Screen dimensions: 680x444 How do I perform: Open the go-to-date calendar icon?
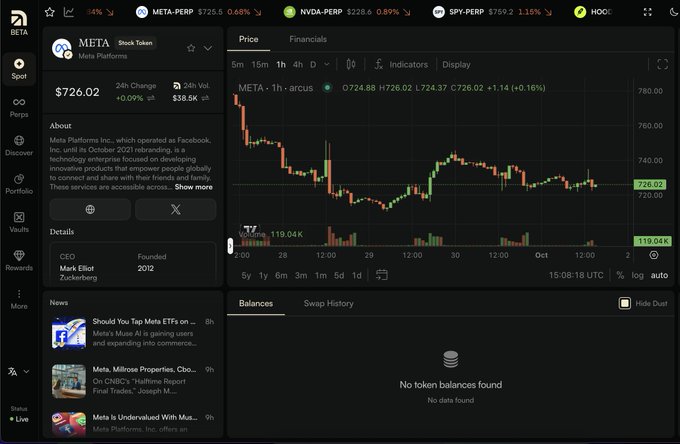click(382, 275)
